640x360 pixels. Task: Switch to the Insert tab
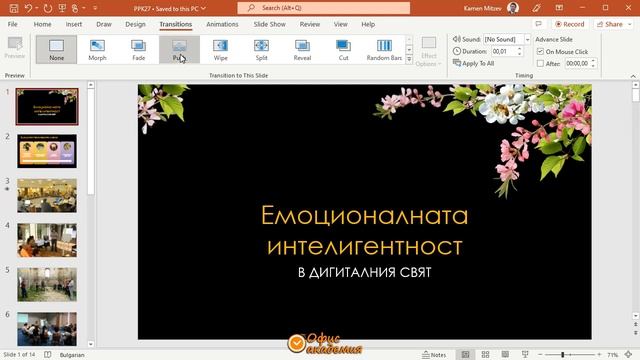[73, 24]
